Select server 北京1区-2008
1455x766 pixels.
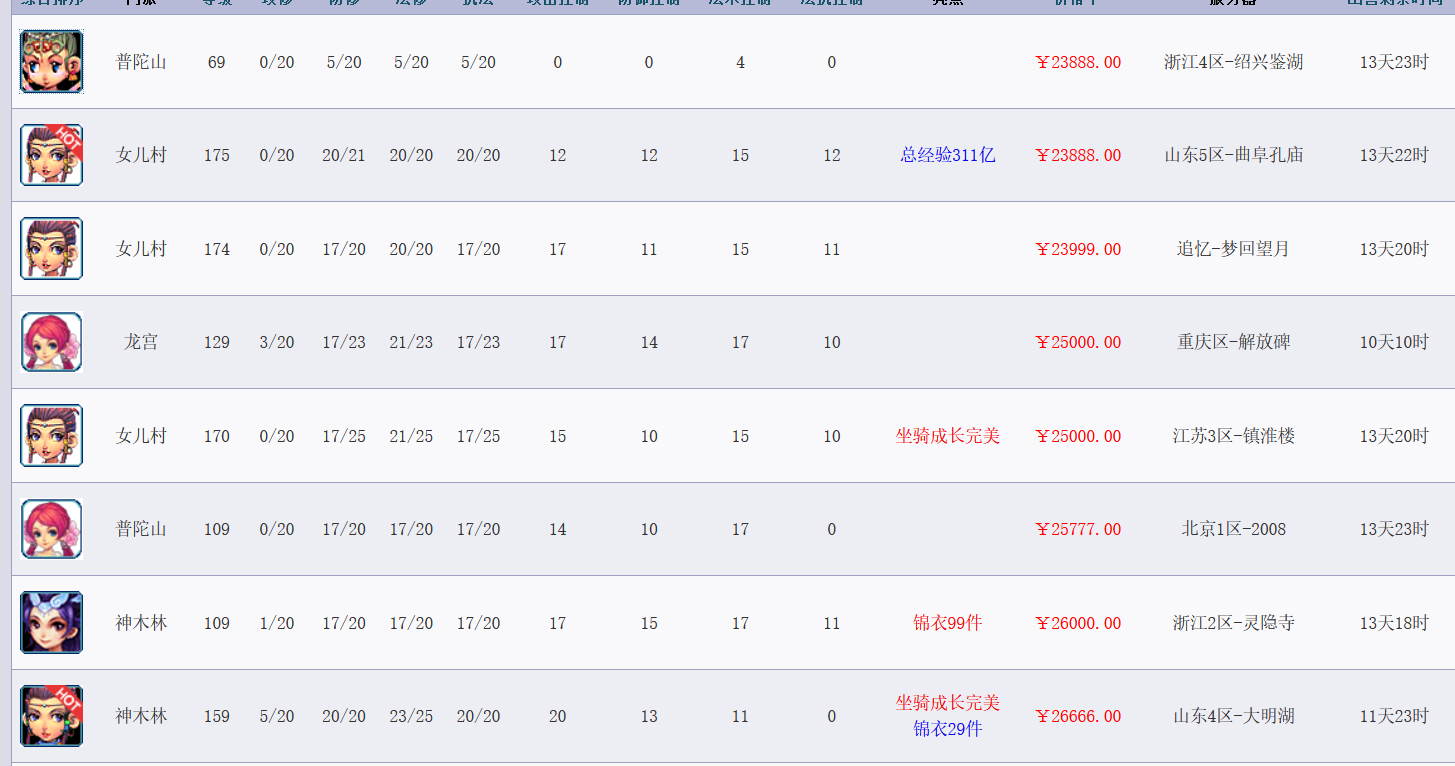tap(1233, 529)
